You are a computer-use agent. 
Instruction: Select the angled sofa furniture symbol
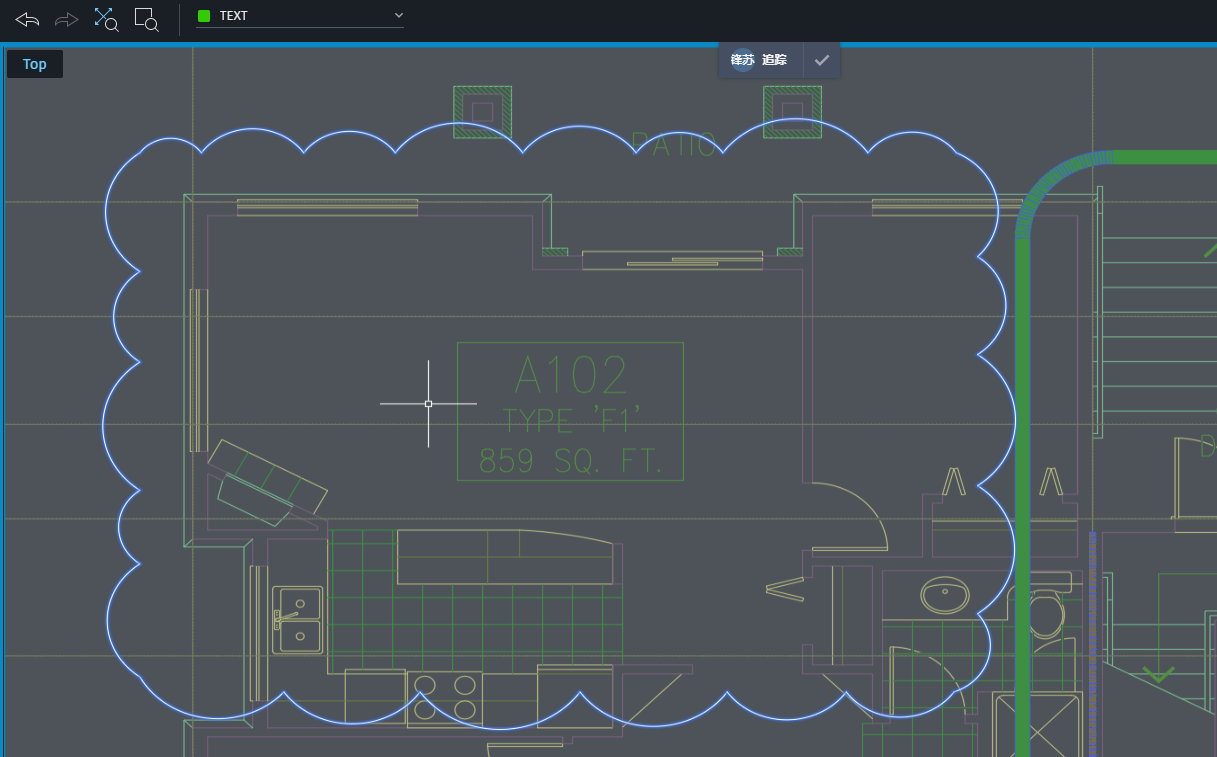(267, 482)
